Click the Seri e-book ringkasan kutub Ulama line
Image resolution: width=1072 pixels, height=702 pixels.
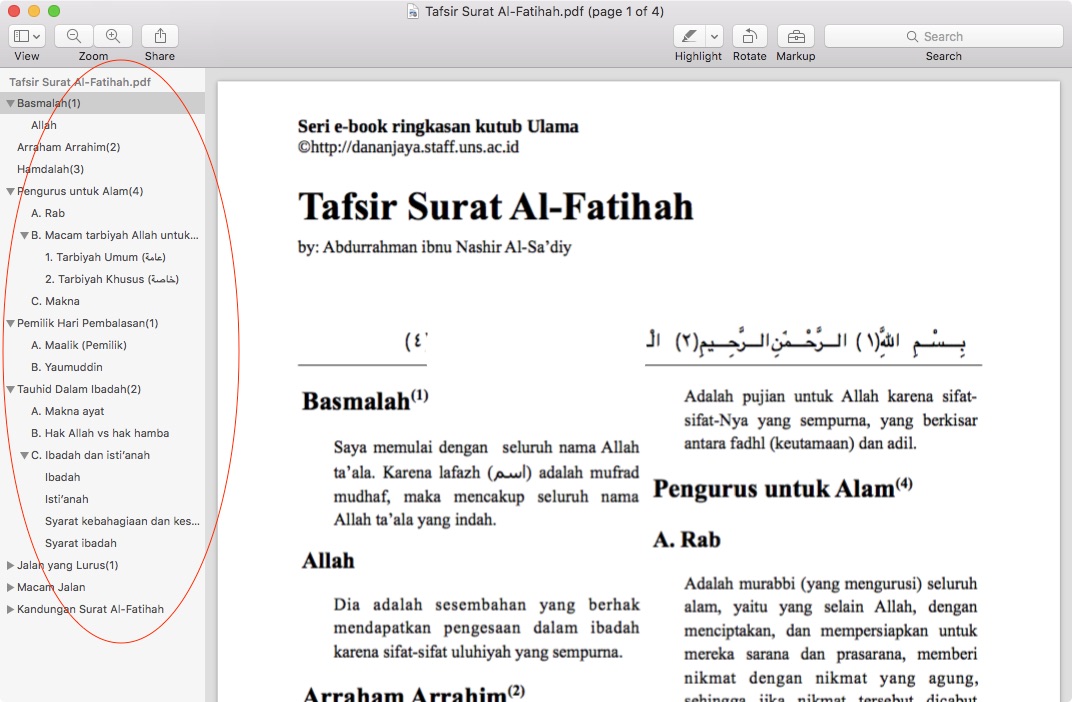pyautogui.click(x=438, y=126)
